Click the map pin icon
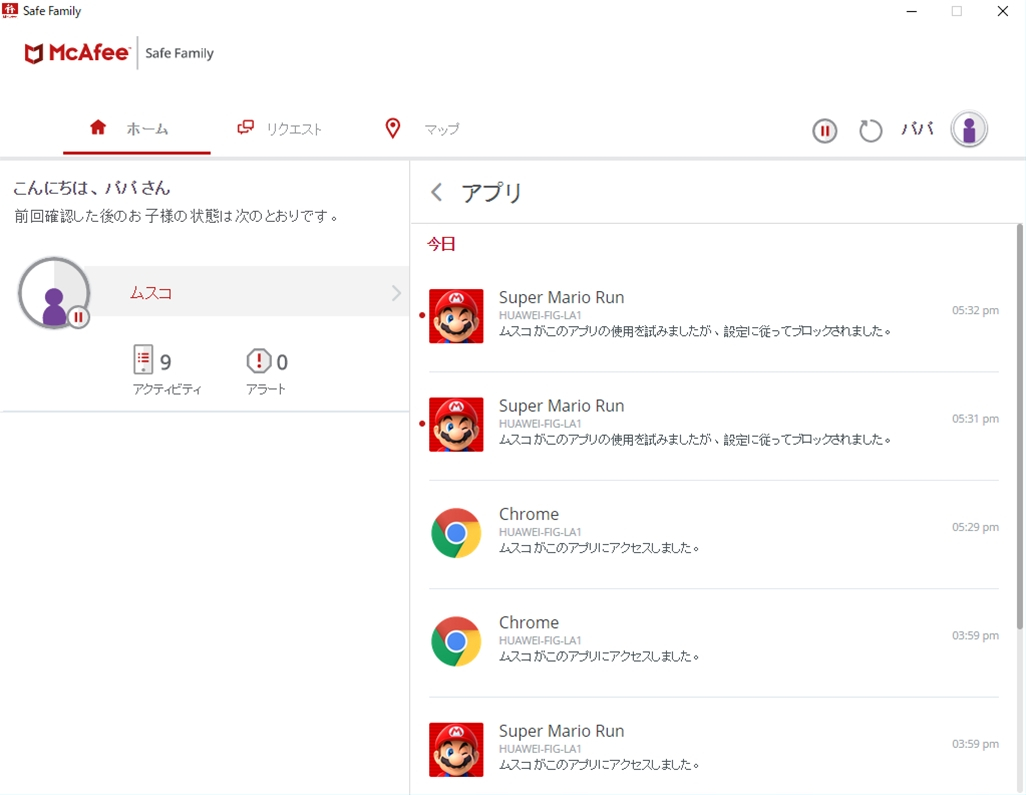The height and width of the screenshot is (795, 1026). 393,128
